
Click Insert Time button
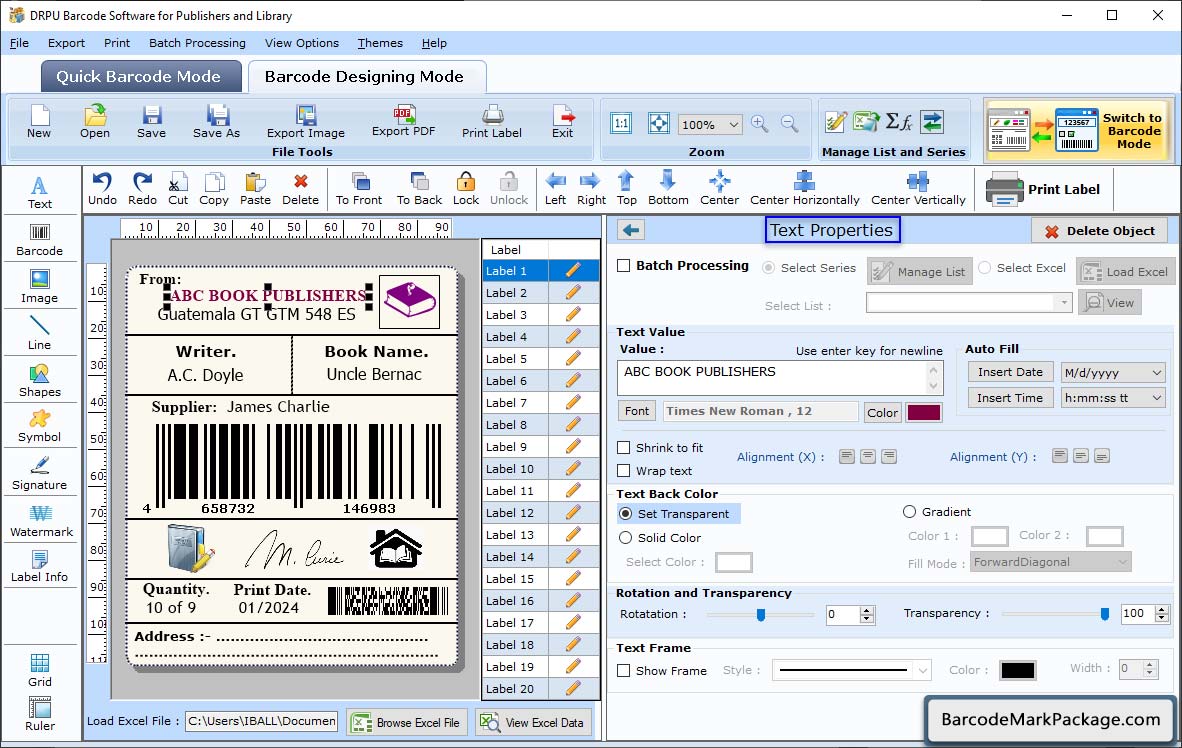click(x=1010, y=398)
